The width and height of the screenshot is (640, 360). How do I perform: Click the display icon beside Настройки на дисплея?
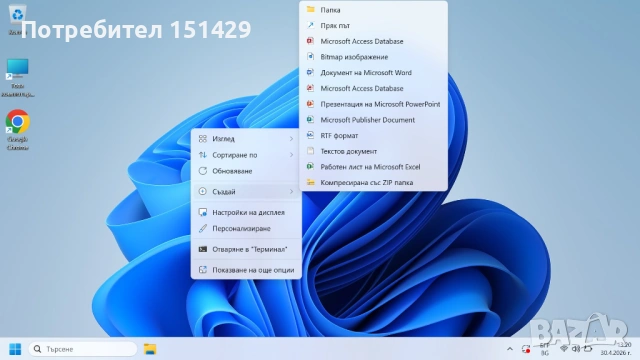[x=202, y=212]
